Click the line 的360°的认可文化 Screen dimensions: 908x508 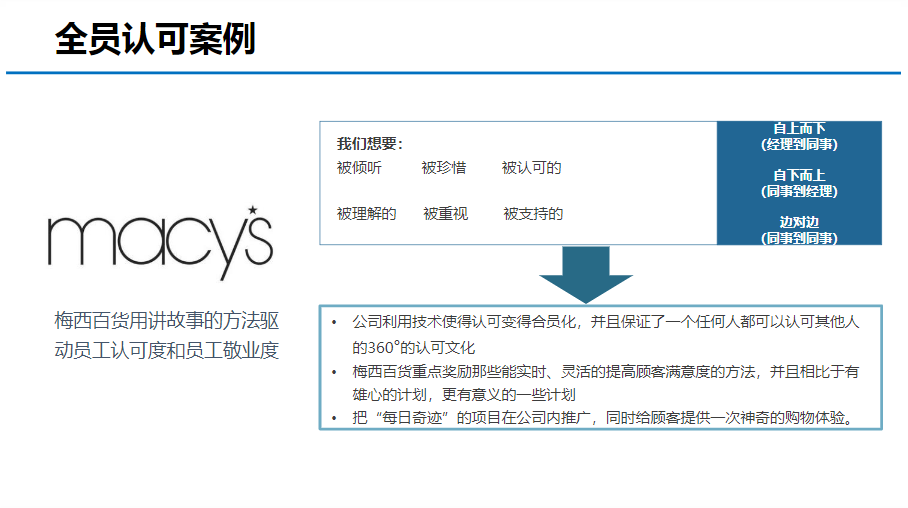coord(413,348)
